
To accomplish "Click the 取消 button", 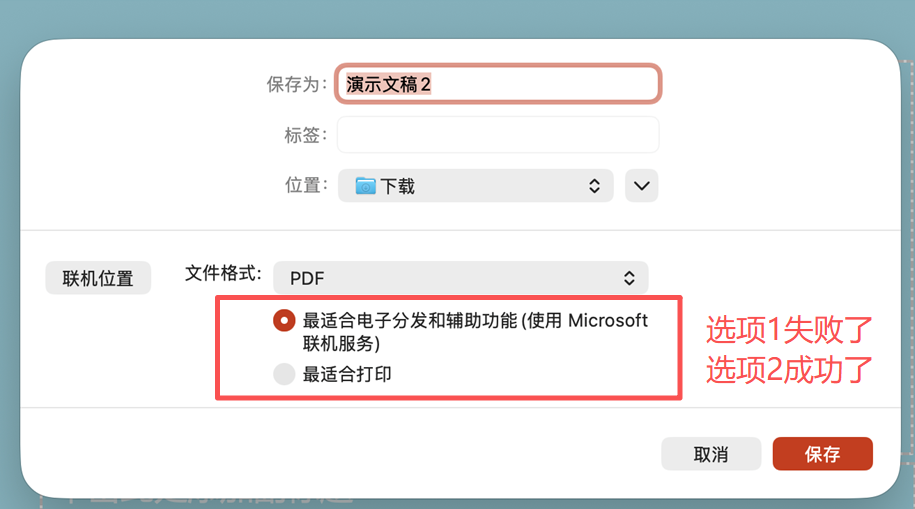I will (x=711, y=454).
